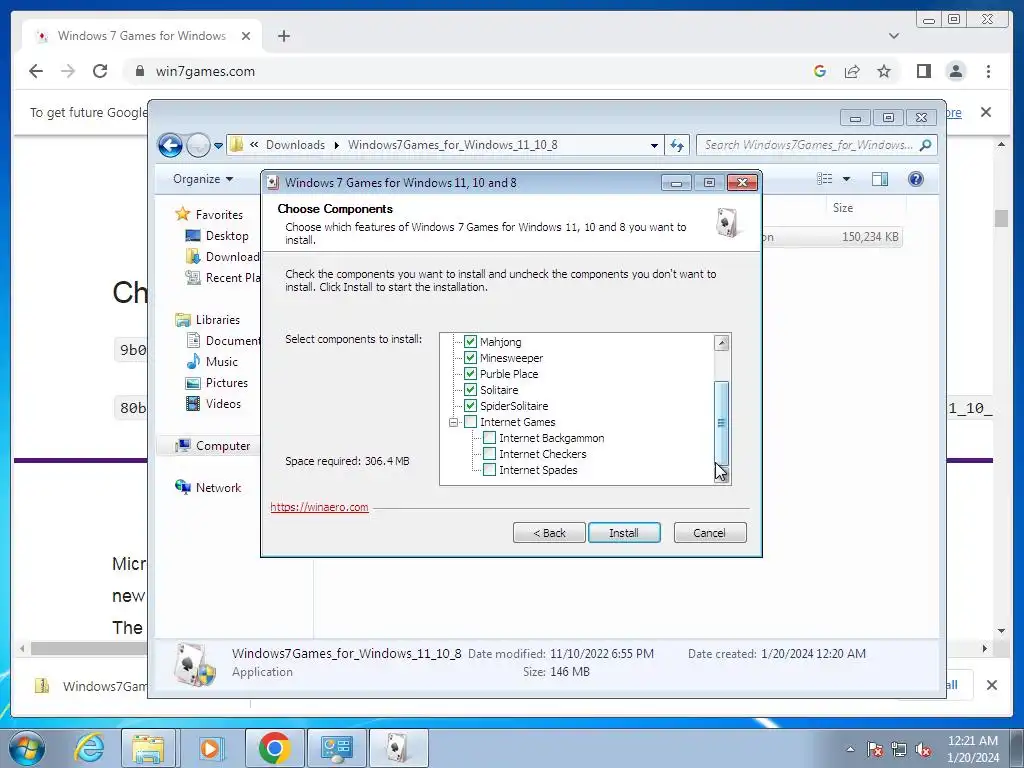Viewport: 1024px width, 768px height.
Task: Close the Chrome downloads shelf
Action: (991, 685)
